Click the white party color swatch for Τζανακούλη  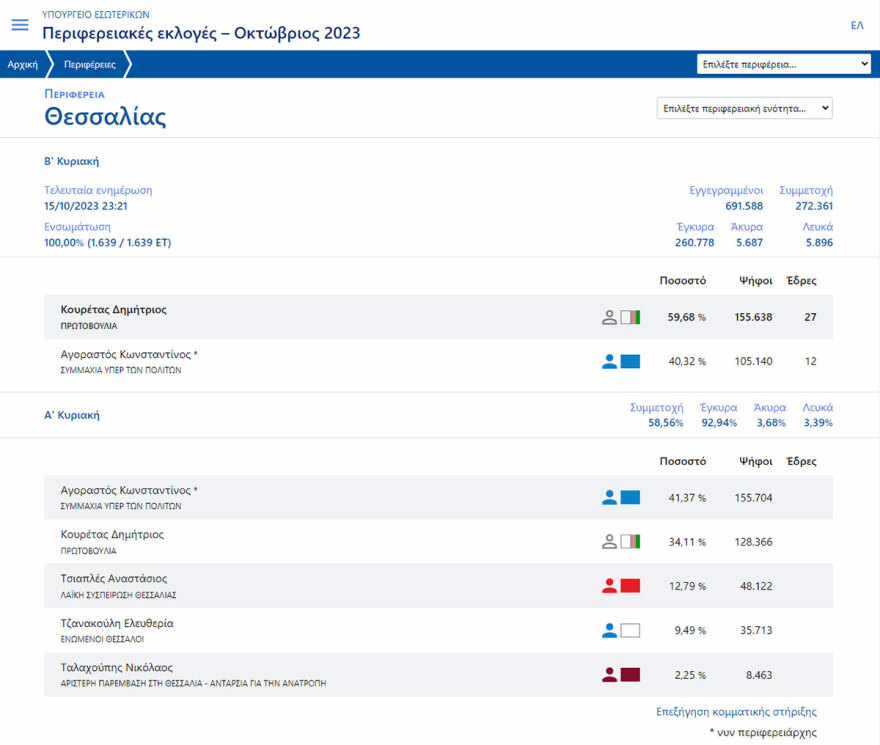point(630,631)
